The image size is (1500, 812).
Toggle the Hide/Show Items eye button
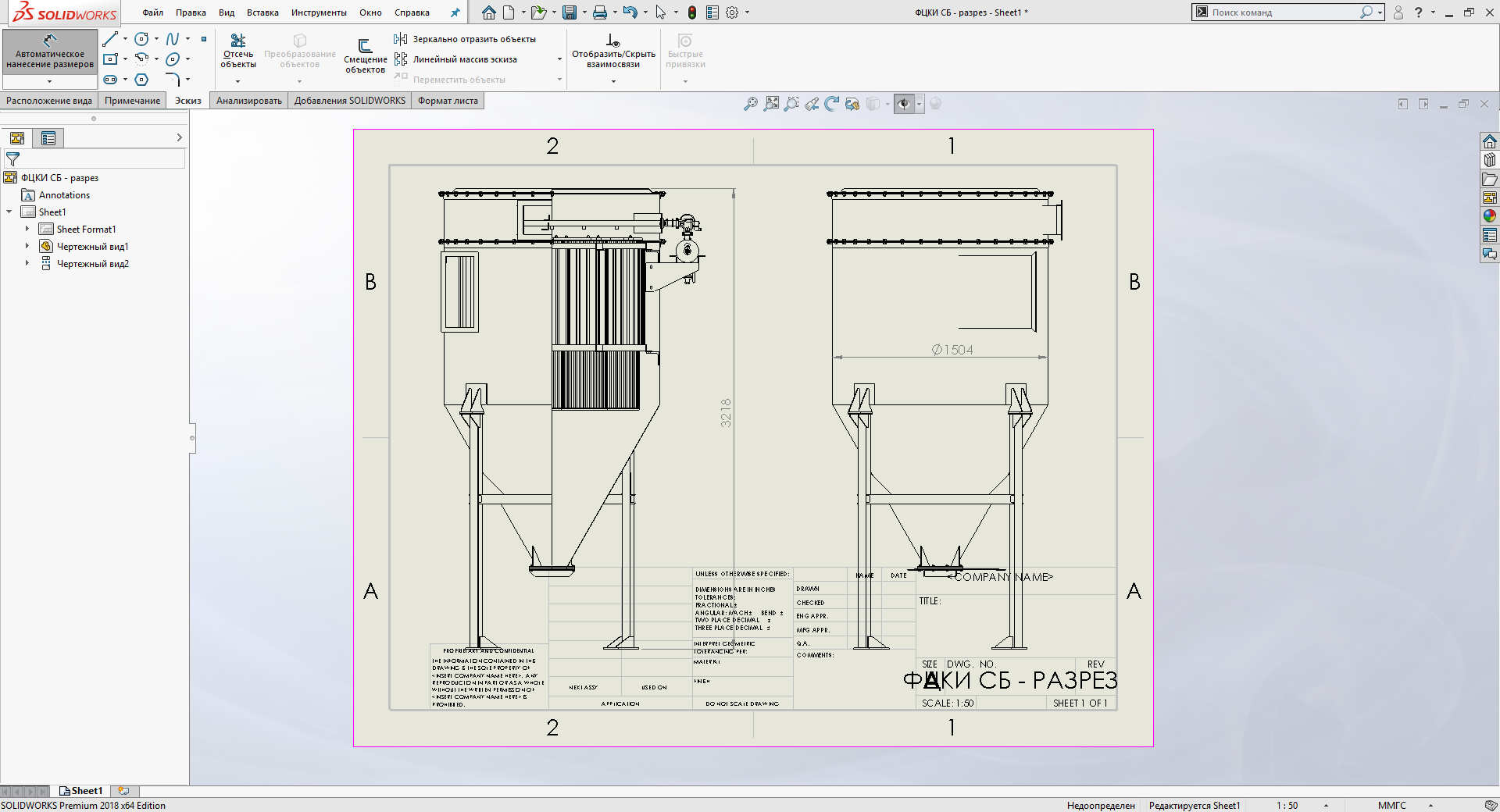pyautogui.click(x=904, y=104)
